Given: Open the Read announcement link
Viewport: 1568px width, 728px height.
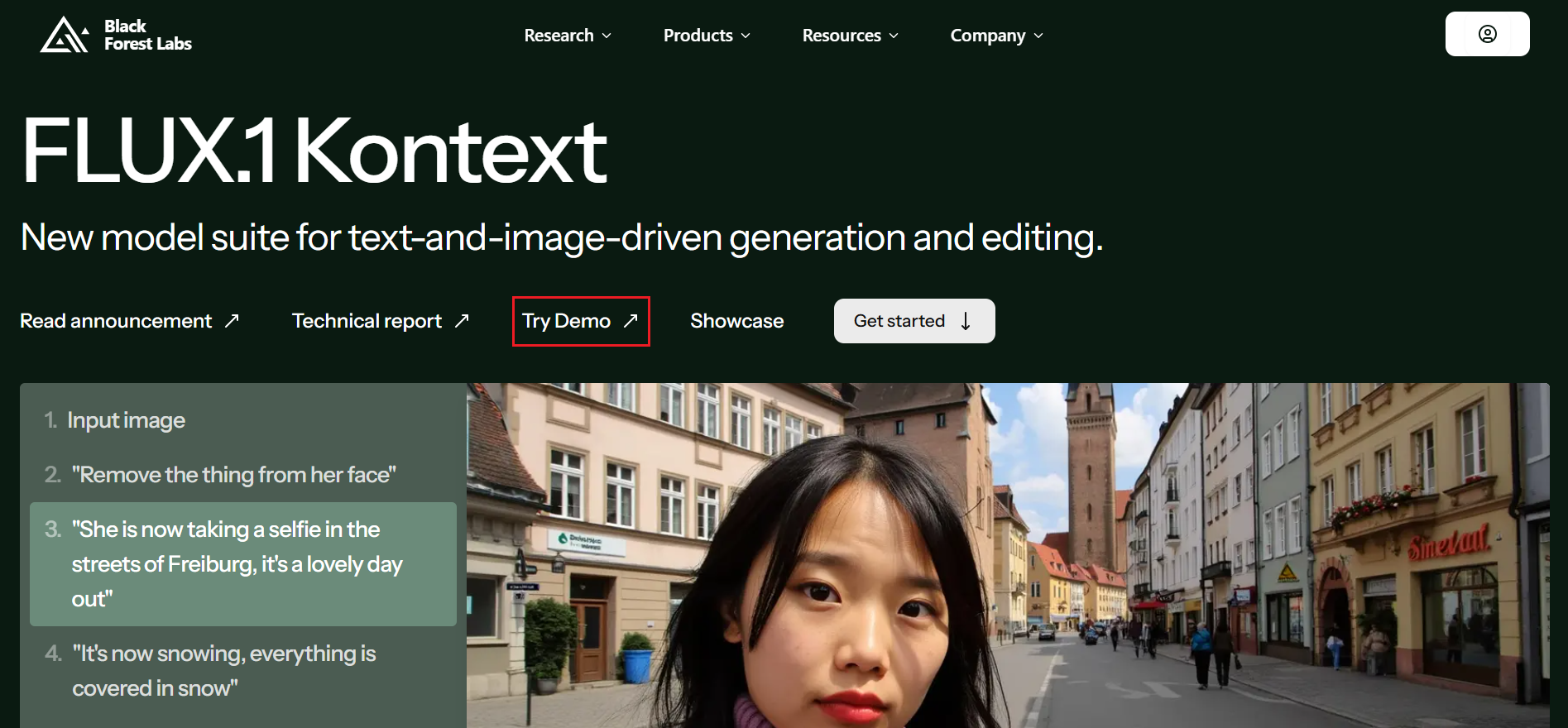Looking at the screenshot, I should click(x=130, y=321).
